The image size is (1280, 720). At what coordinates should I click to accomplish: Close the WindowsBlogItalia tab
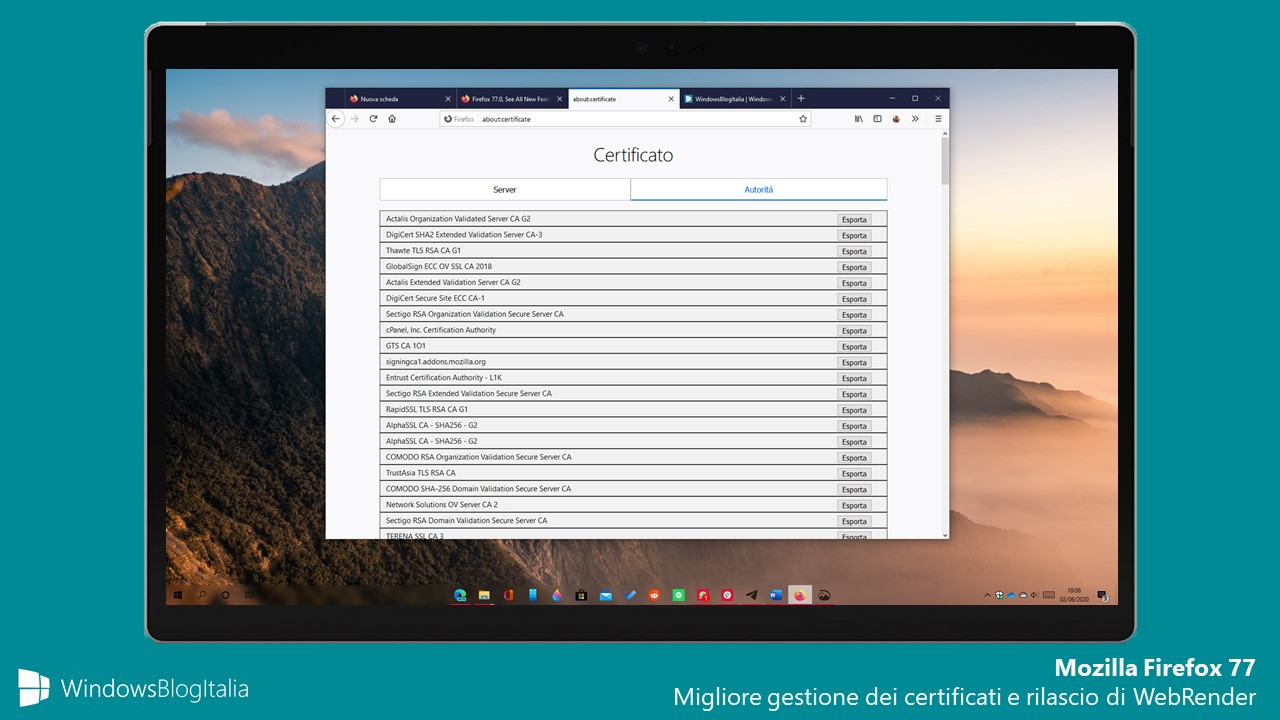point(783,99)
